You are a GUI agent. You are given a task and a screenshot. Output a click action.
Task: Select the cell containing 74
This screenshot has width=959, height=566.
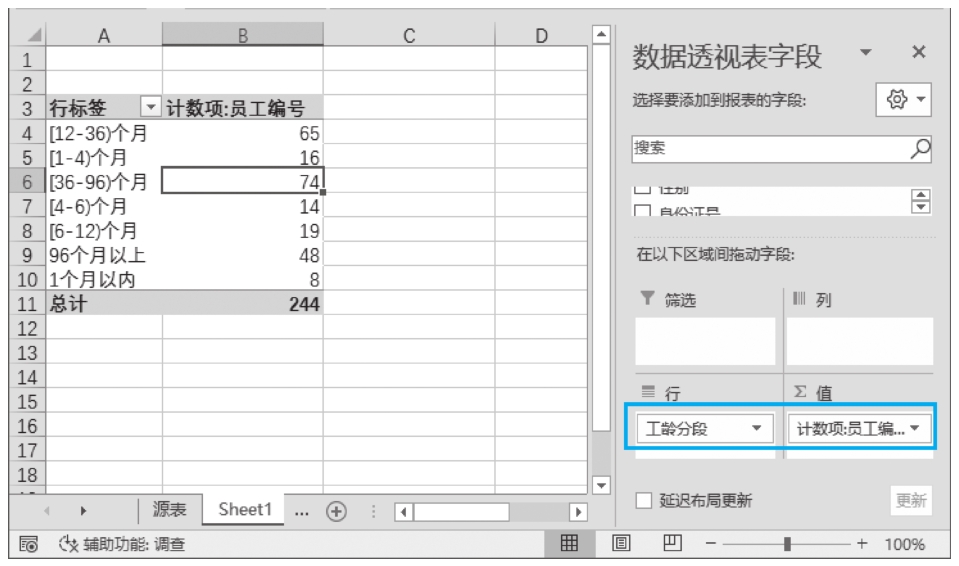243,181
